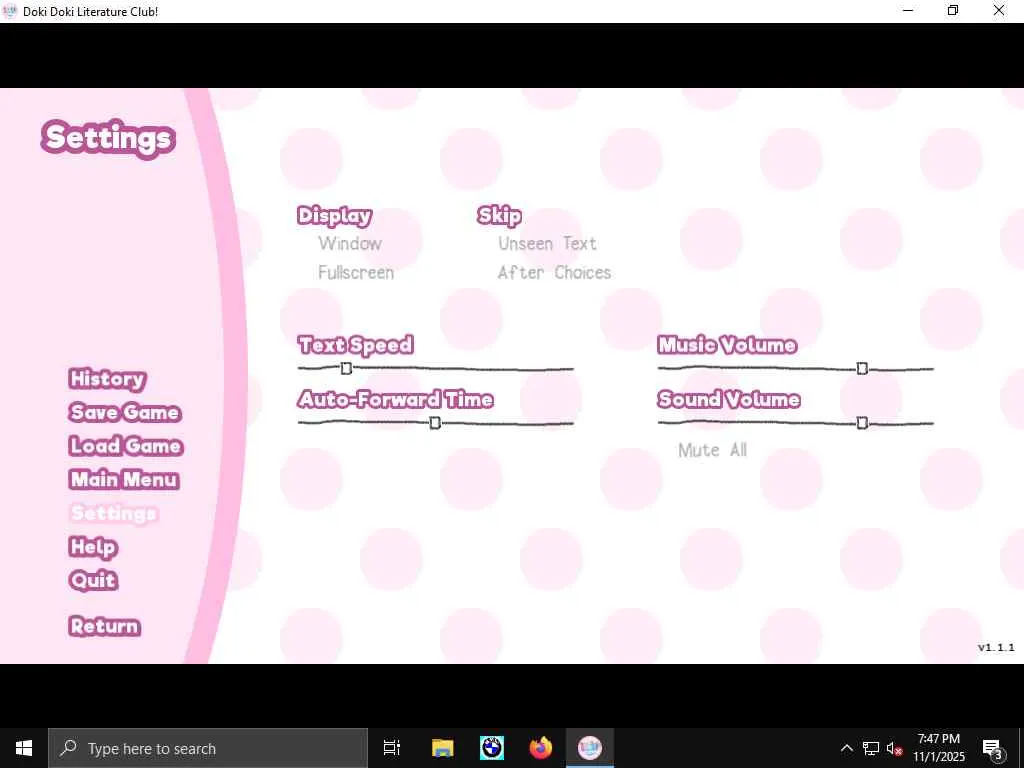The image size is (1024, 768).
Task: Click the Text Speed slider handle
Action: pyautogui.click(x=346, y=369)
